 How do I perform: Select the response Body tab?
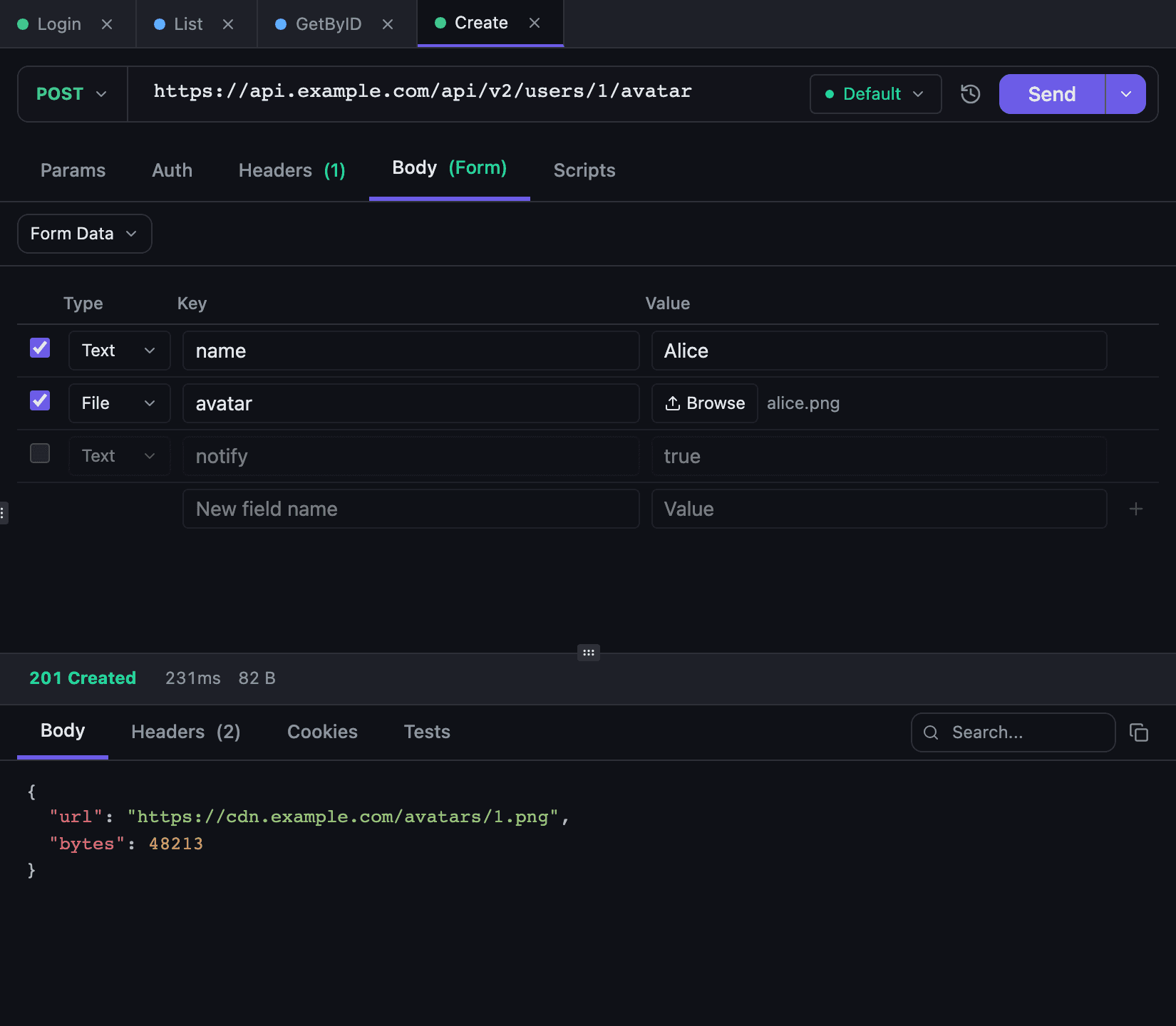point(63,731)
